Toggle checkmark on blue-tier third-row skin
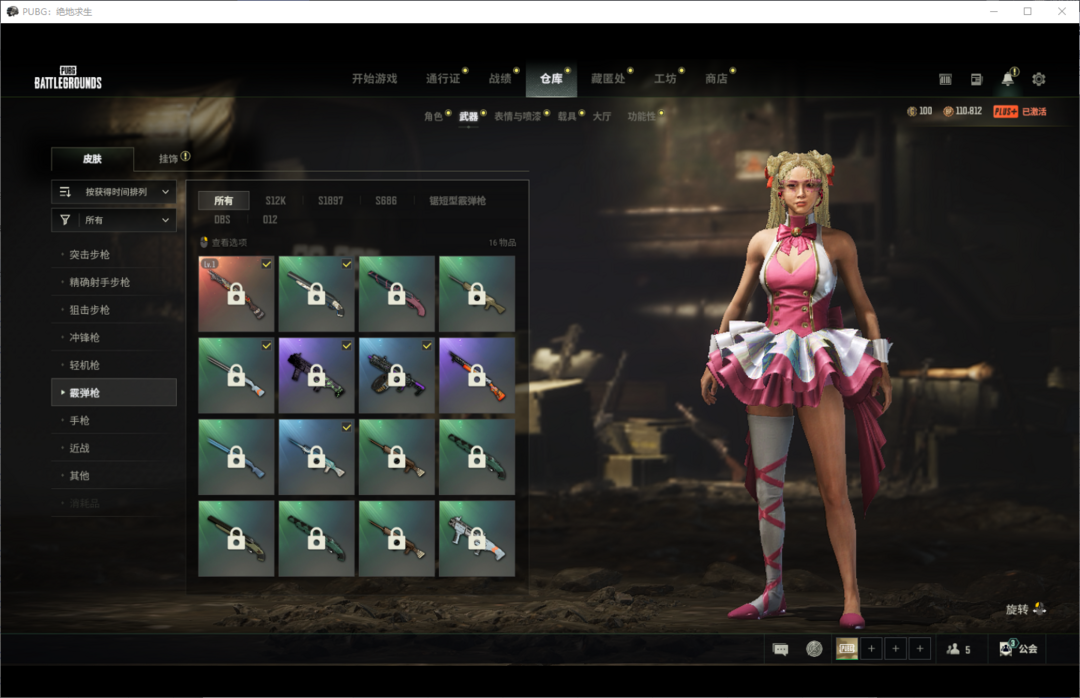Viewport: 1080px width, 698px height. (x=346, y=427)
